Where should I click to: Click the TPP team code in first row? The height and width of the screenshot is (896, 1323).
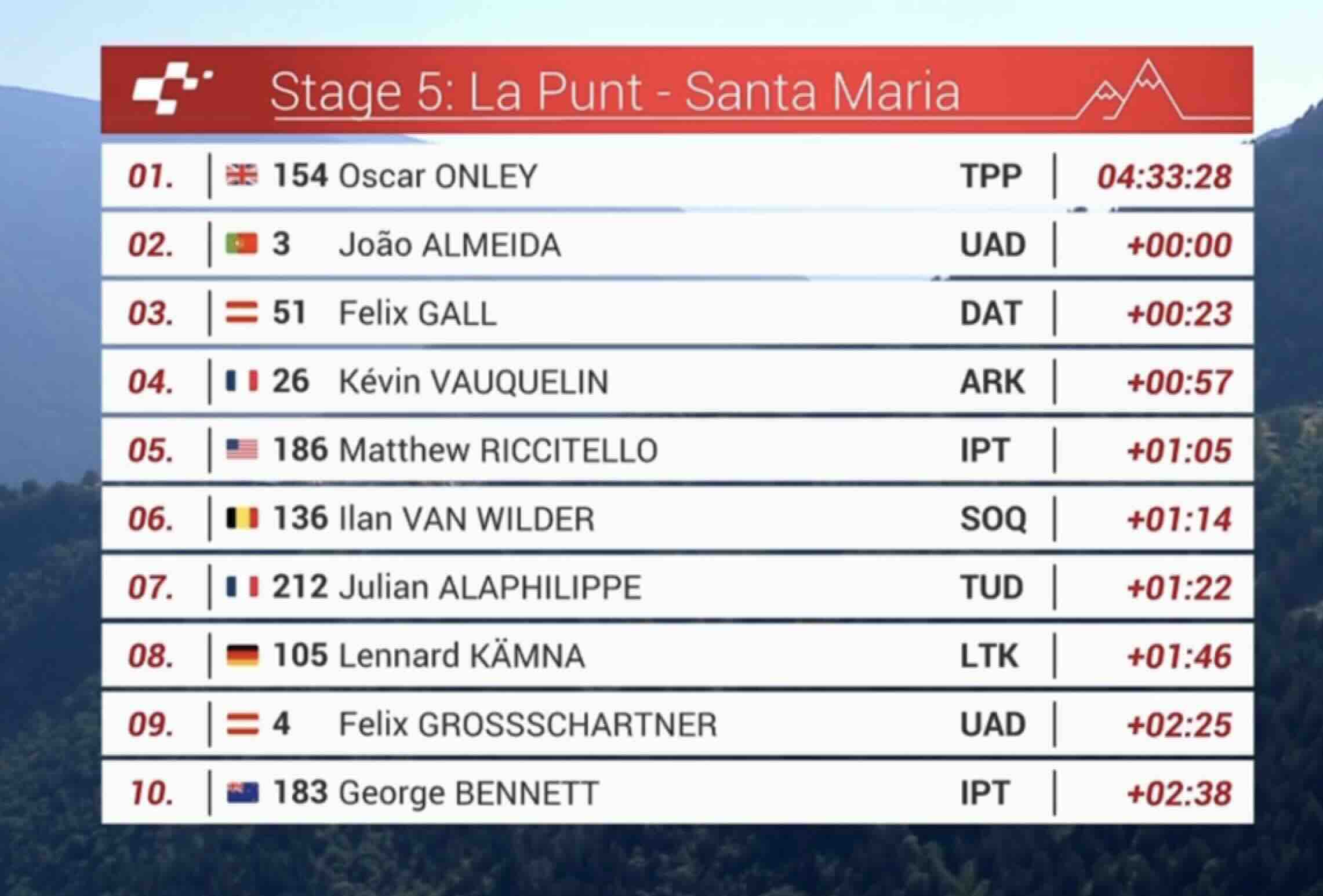[991, 176]
